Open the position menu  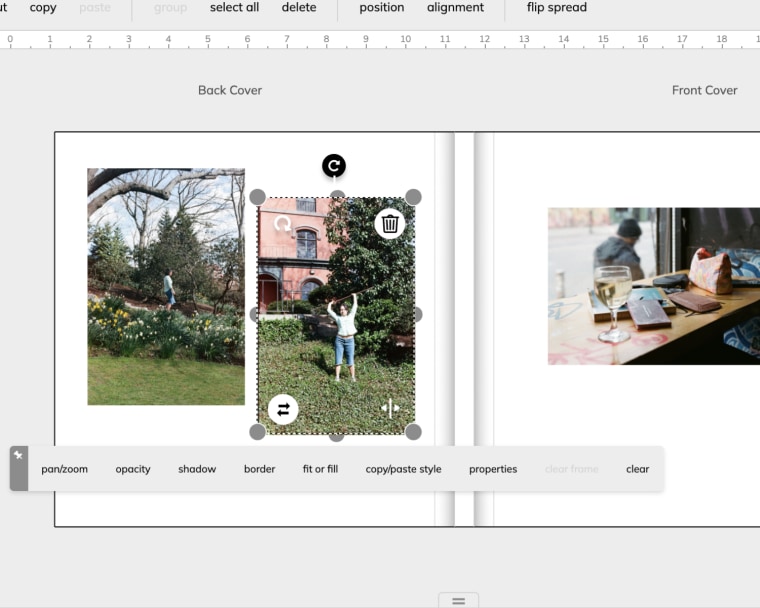pos(381,8)
